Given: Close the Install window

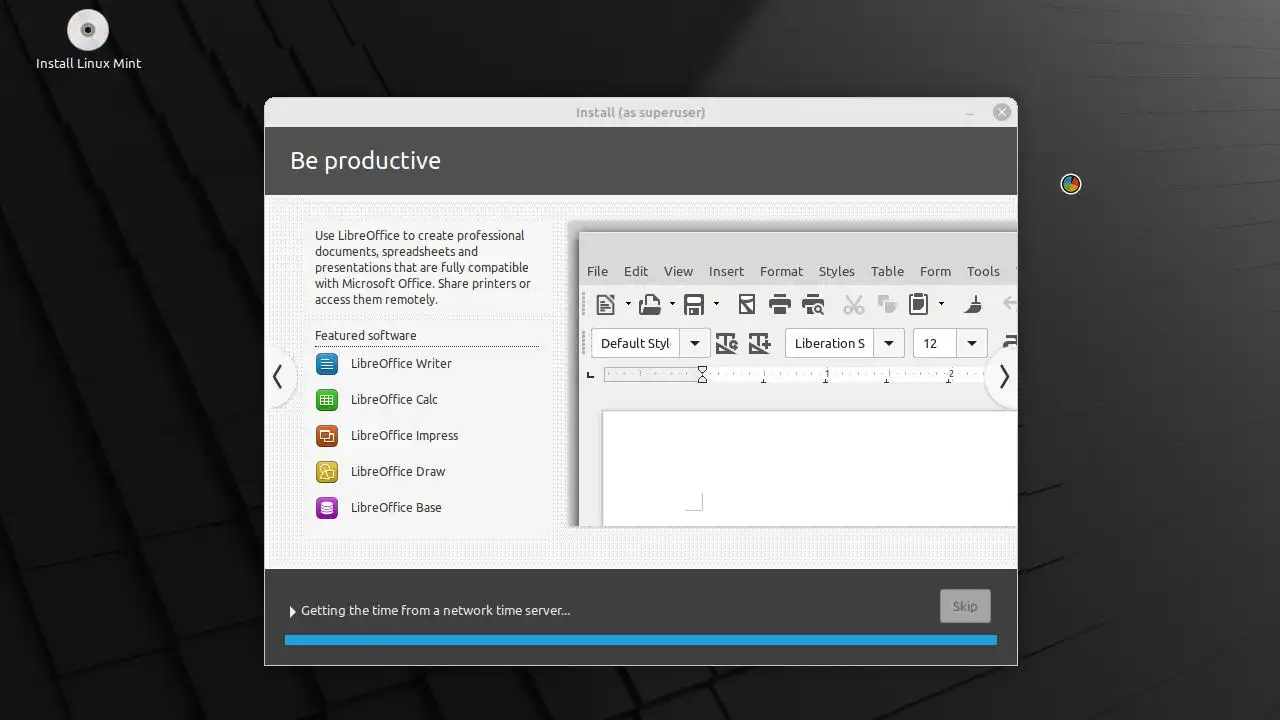Looking at the screenshot, I should 1002,113.
